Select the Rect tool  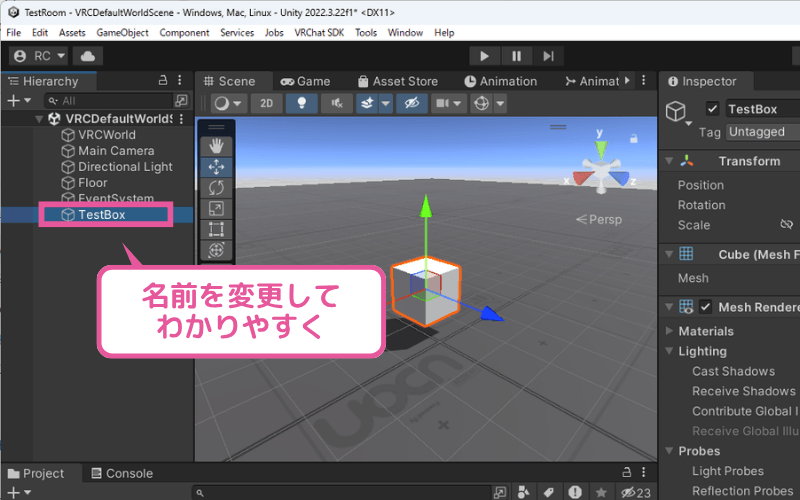coord(216,229)
